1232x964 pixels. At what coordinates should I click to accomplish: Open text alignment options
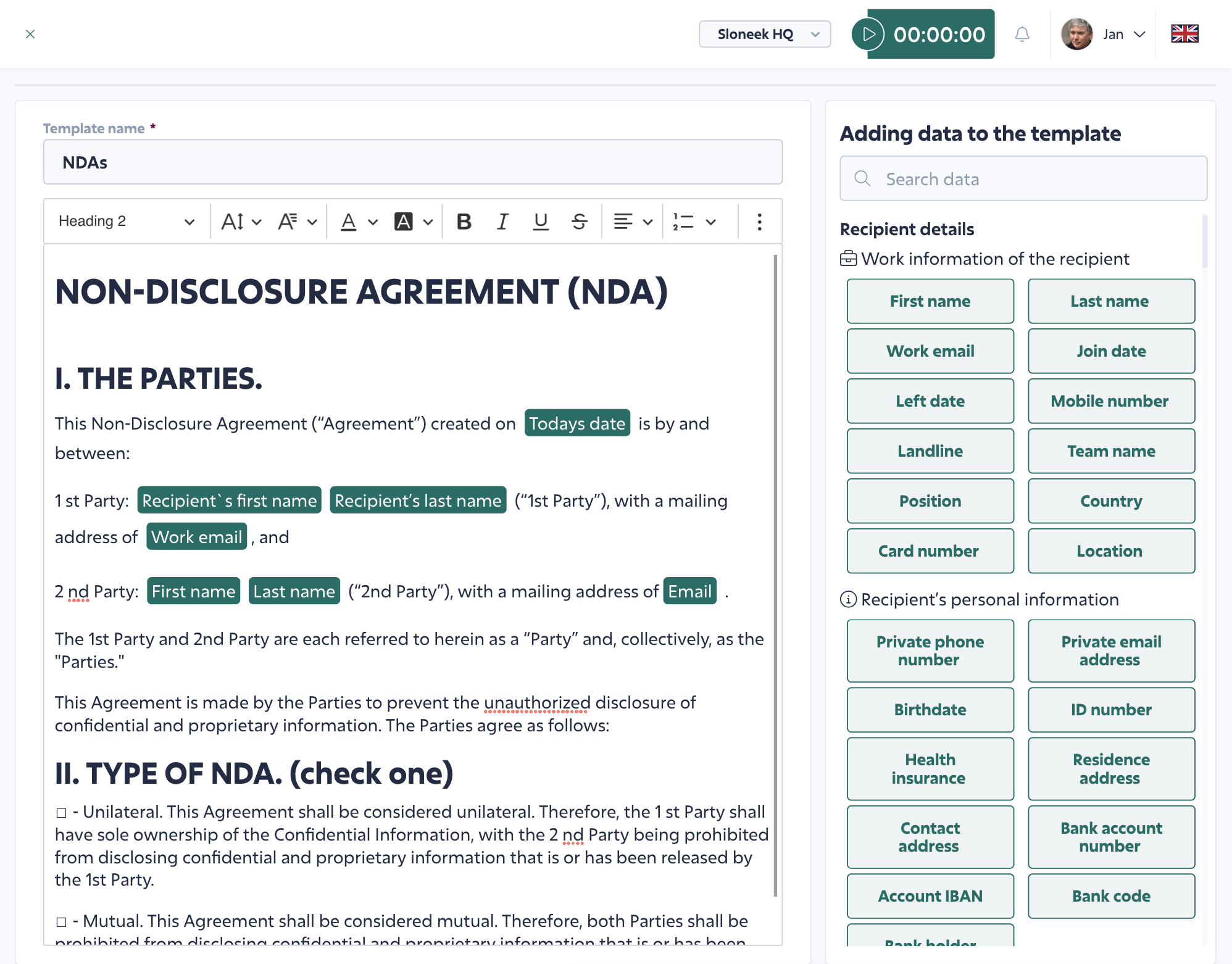pos(623,221)
